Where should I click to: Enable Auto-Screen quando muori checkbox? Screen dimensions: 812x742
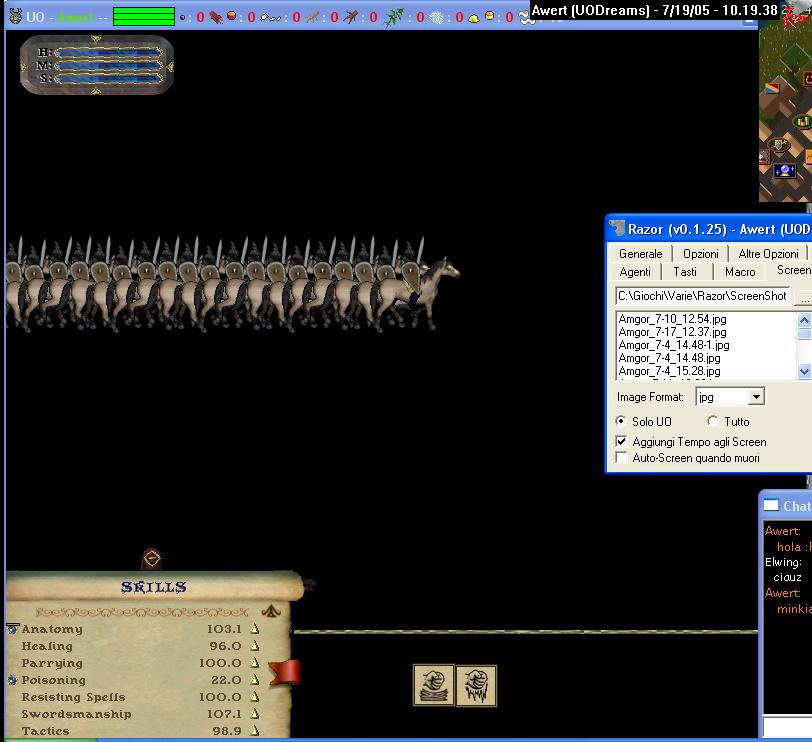click(x=621, y=457)
